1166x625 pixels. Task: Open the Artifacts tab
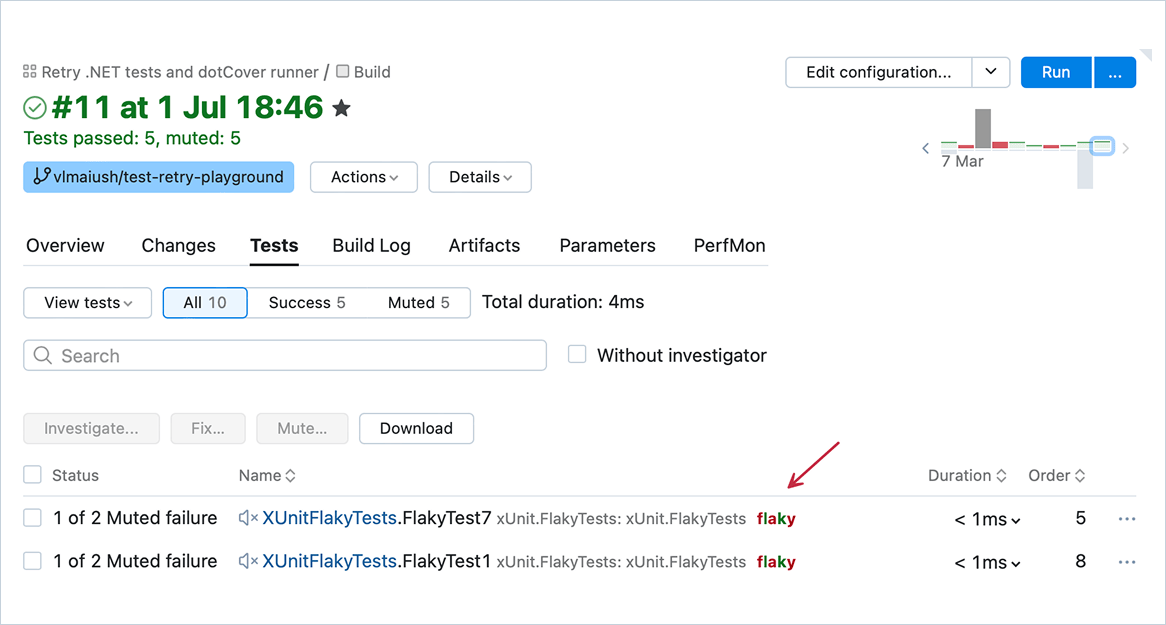pos(484,245)
